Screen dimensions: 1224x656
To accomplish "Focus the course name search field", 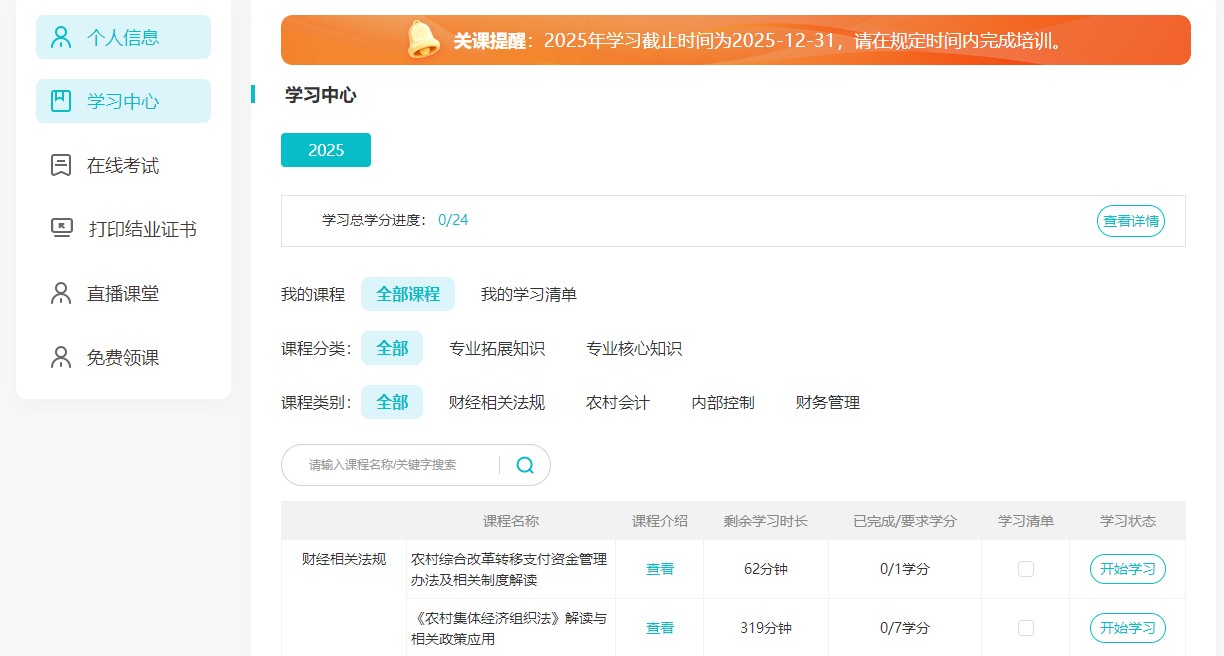I will coord(395,465).
